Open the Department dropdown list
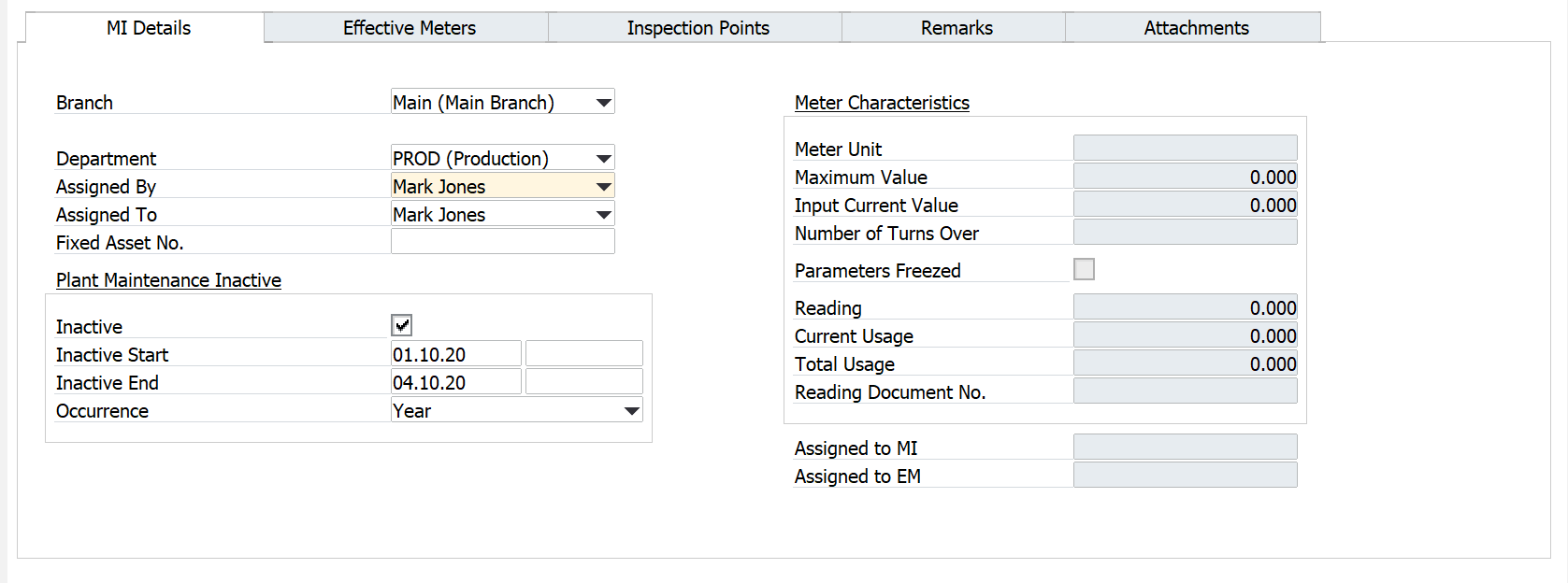The width and height of the screenshot is (1568, 583). click(x=604, y=159)
